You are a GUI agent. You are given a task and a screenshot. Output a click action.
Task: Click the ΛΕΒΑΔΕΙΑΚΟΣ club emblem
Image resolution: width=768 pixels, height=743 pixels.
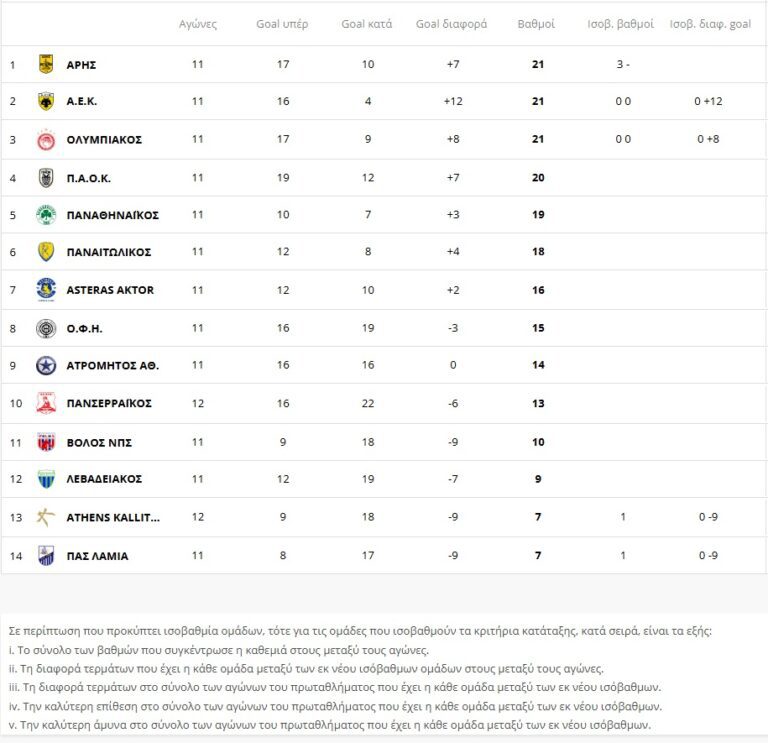[45, 479]
